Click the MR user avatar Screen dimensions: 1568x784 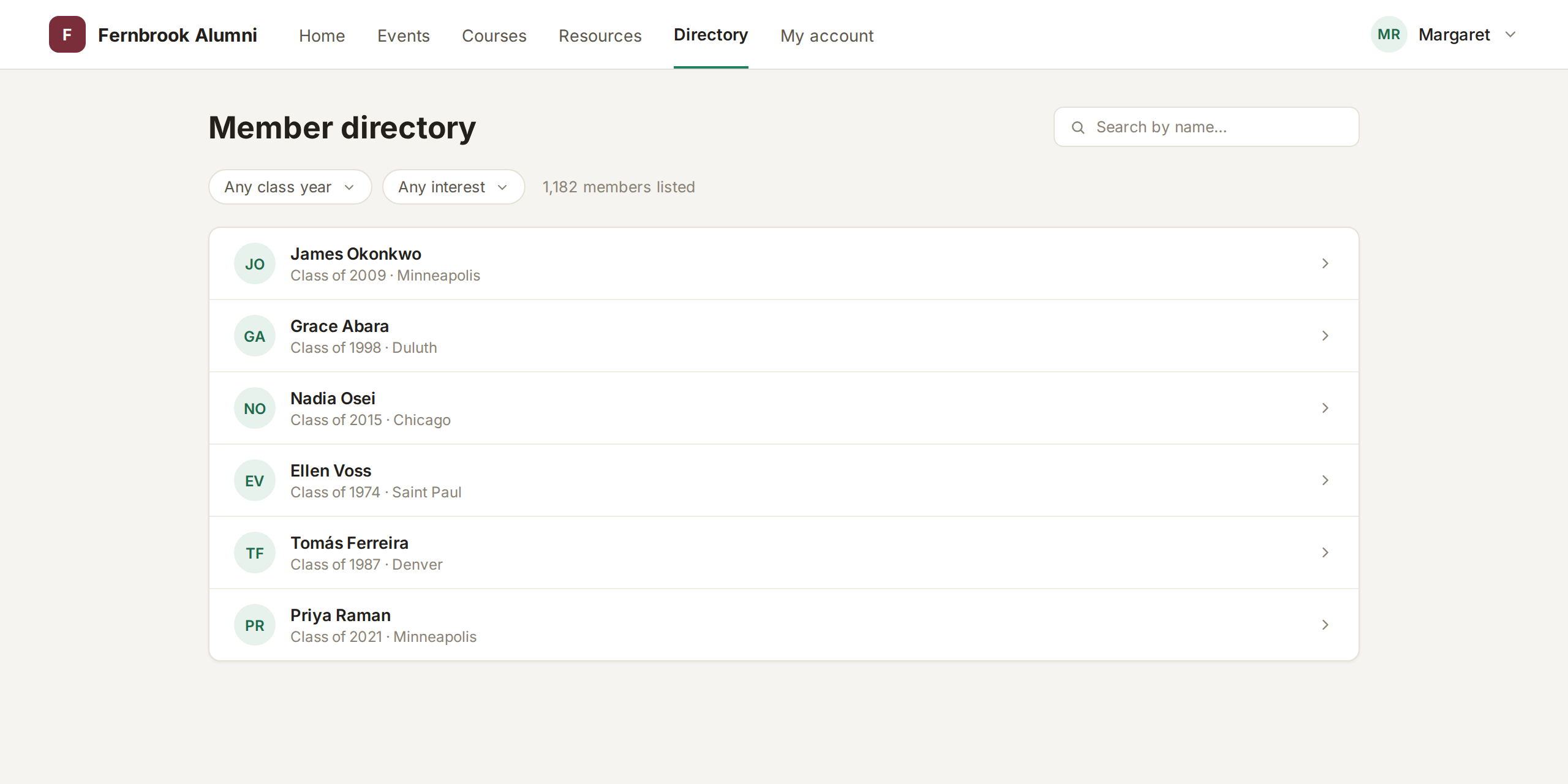pyautogui.click(x=1389, y=34)
